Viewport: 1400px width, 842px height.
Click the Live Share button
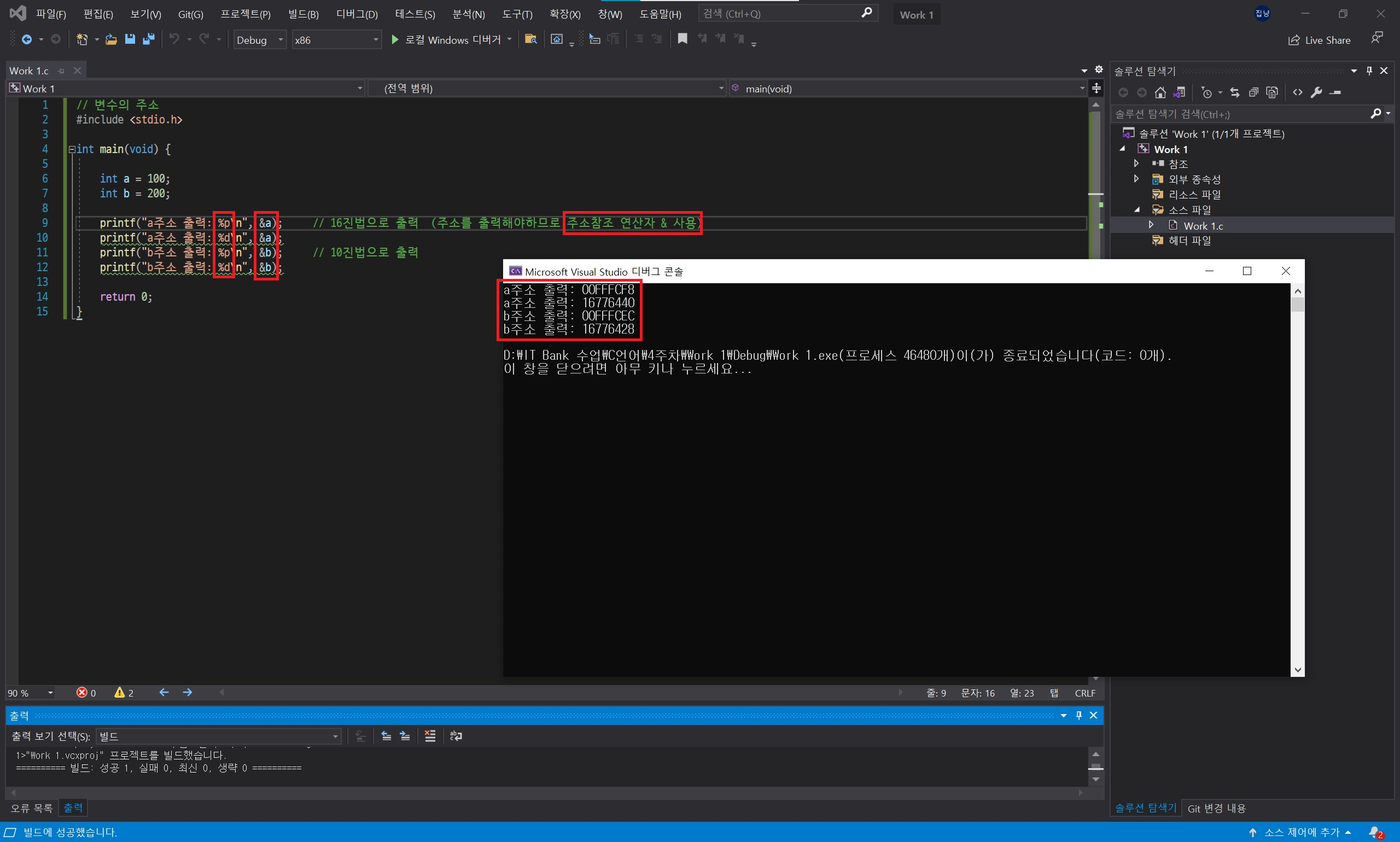click(1319, 40)
